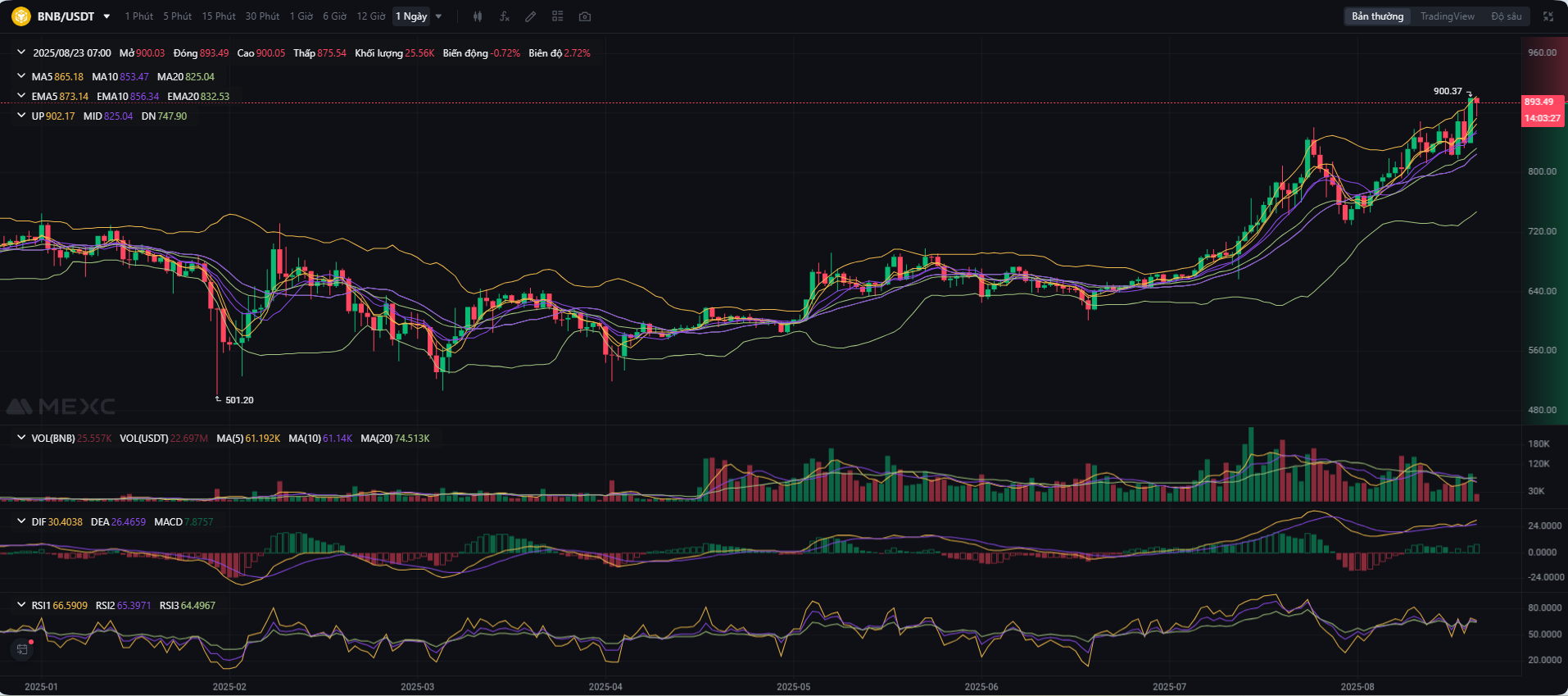This screenshot has height=696, width=1568.
Task: Choose the 1 Giờ timeframe
Action: click(301, 16)
